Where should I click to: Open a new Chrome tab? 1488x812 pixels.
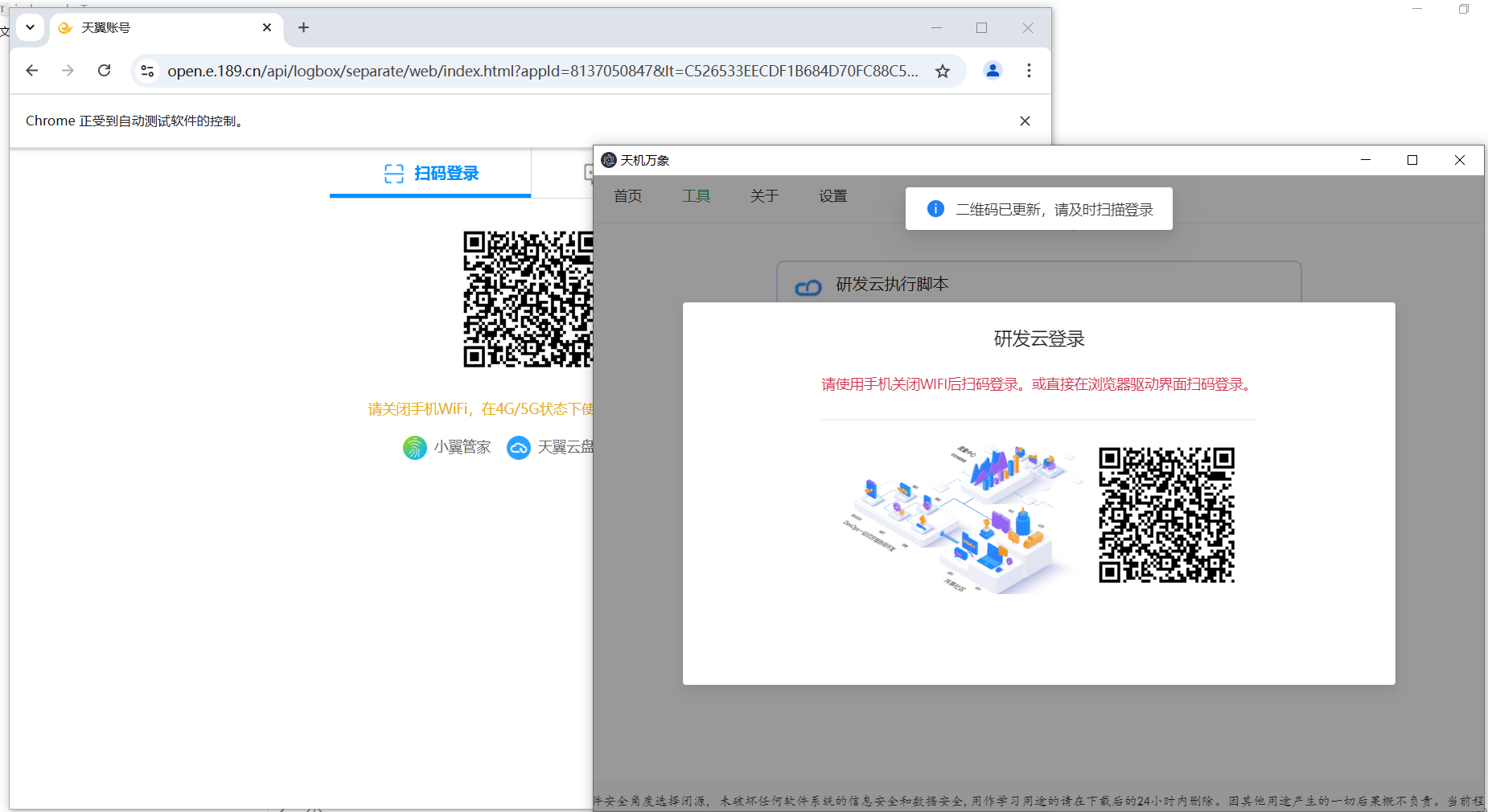(x=303, y=27)
